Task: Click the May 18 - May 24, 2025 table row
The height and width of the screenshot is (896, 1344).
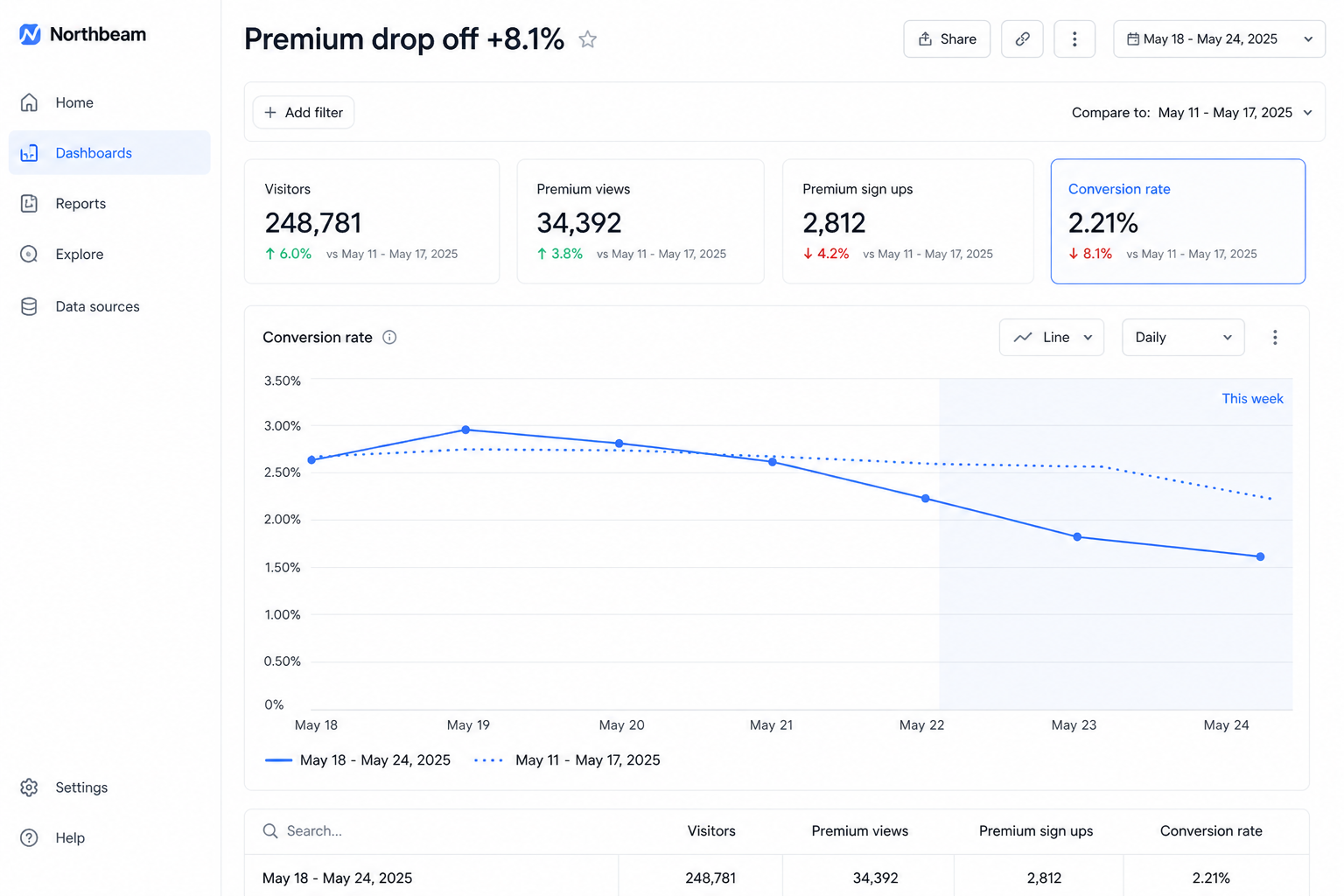Action: coord(777,876)
